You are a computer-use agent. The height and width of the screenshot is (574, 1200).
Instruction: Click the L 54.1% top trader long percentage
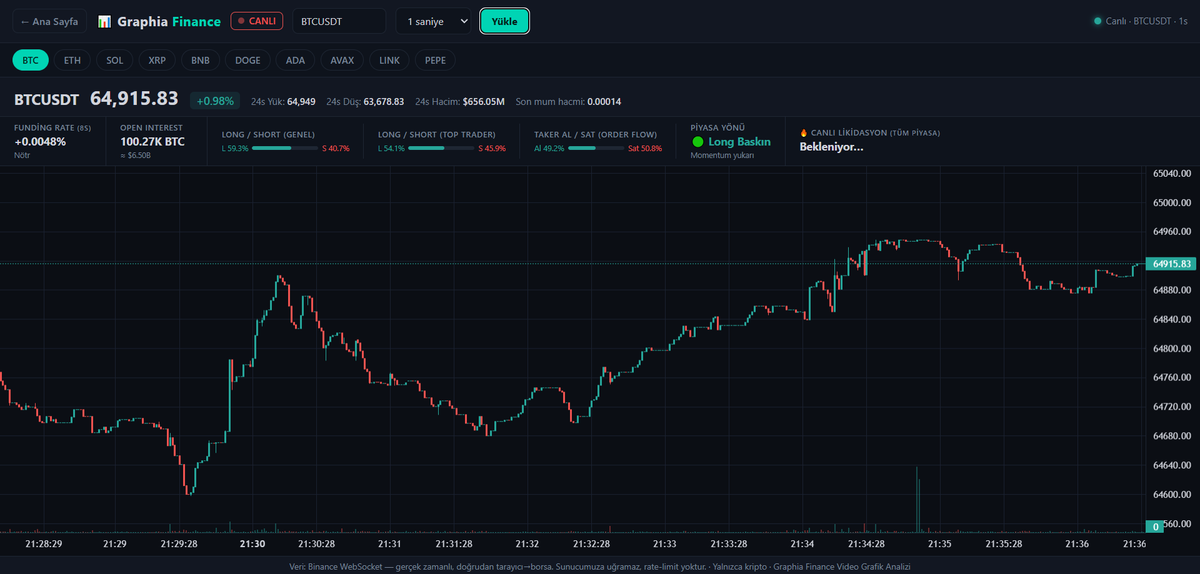[392, 148]
